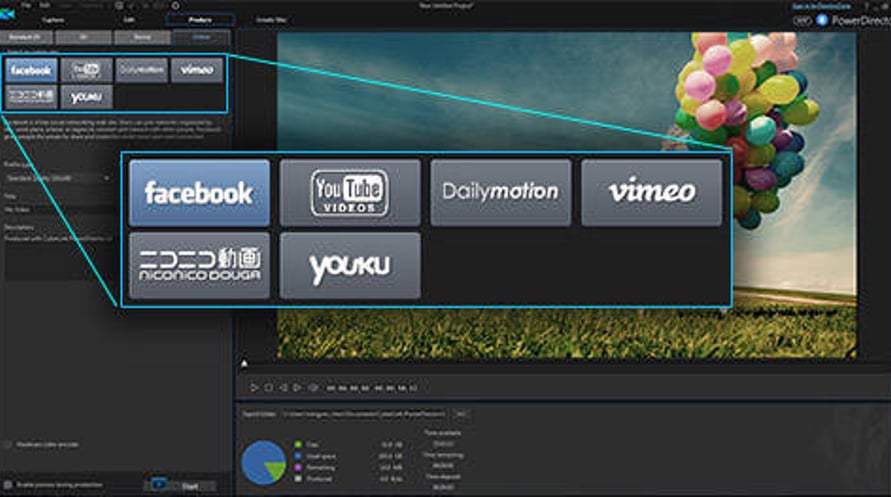
Task: Click the sign in to DirectorZone link
Action: pyautogui.click(x=822, y=6)
